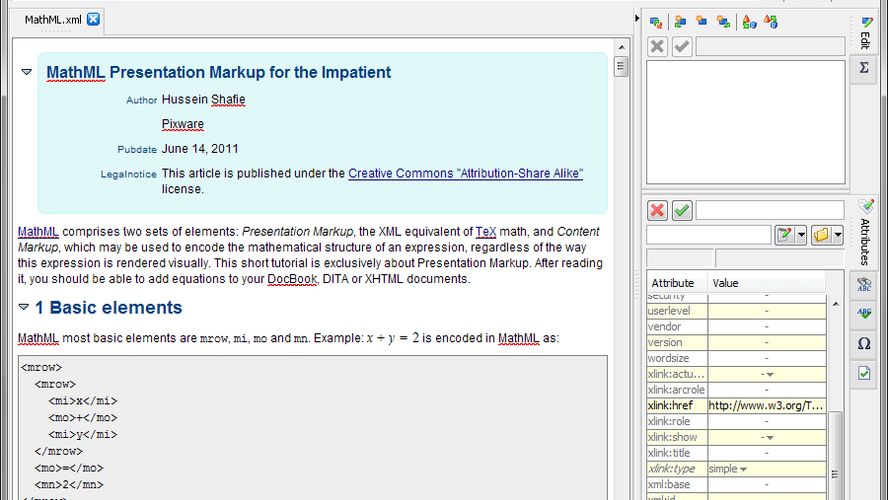This screenshot has height=500, width=888.
Task: Open the Creative Commons "Attribution-Share Alike" link
Action: coord(466,173)
